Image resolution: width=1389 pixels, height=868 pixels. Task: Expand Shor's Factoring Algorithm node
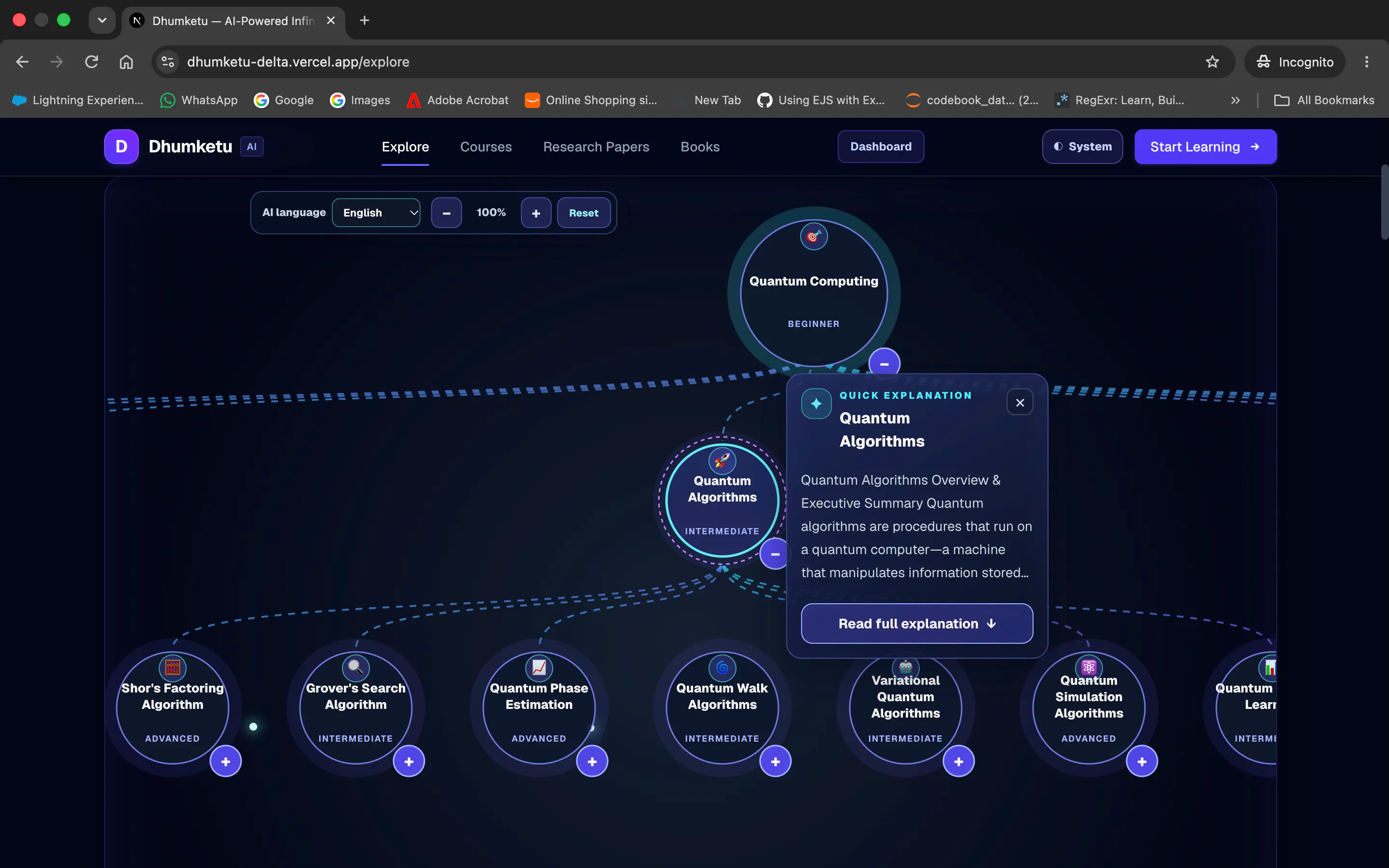click(x=226, y=761)
